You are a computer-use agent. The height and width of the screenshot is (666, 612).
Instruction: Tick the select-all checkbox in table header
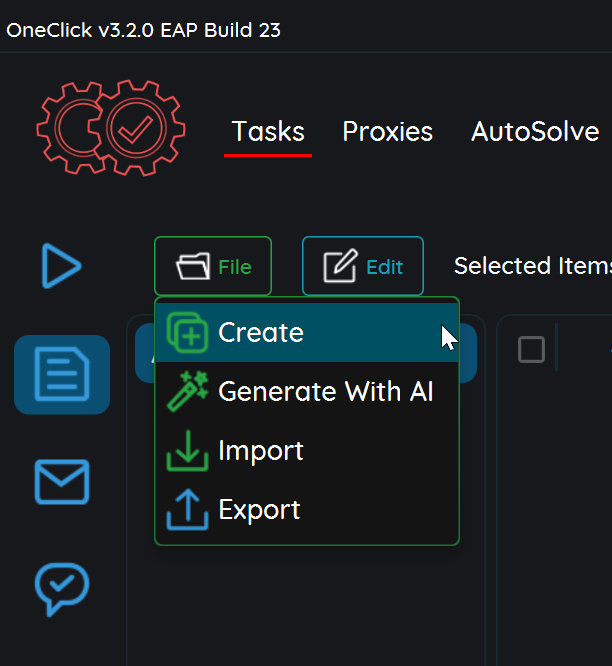click(531, 350)
